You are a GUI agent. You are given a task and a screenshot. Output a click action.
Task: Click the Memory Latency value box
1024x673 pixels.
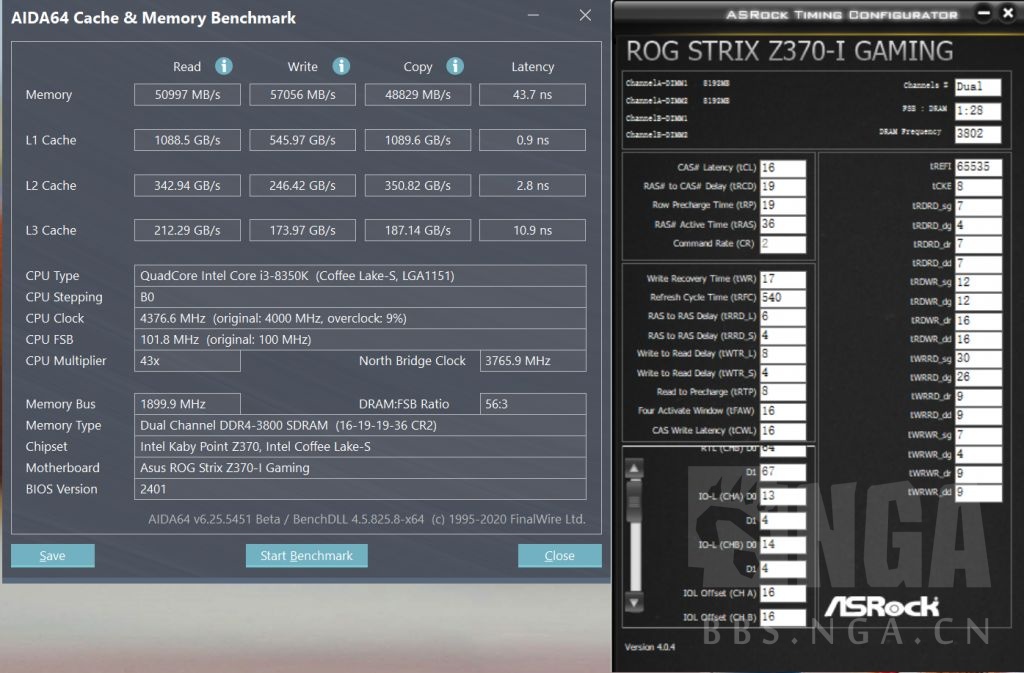pos(532,95)
